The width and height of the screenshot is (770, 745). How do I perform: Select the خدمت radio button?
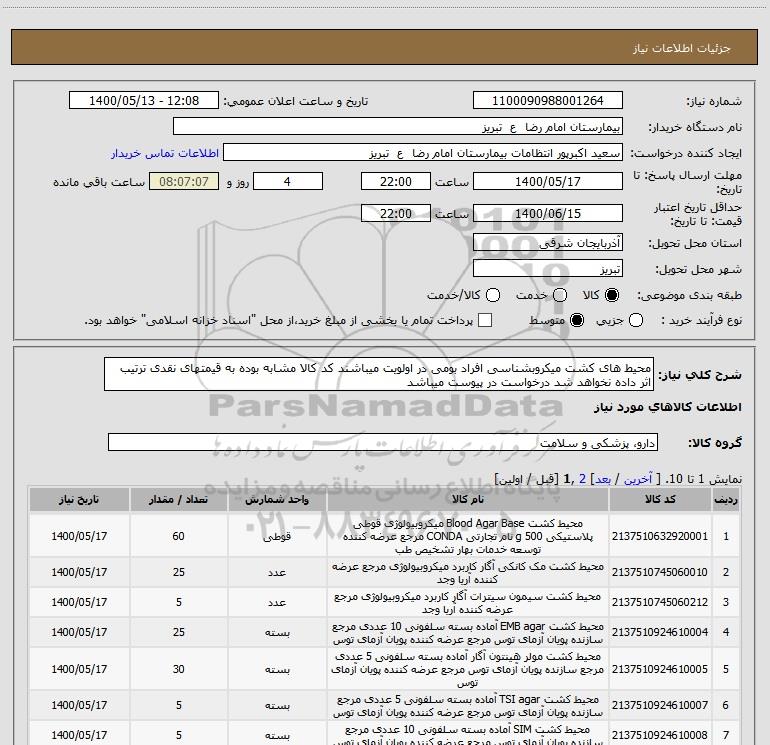pos(560,295)
